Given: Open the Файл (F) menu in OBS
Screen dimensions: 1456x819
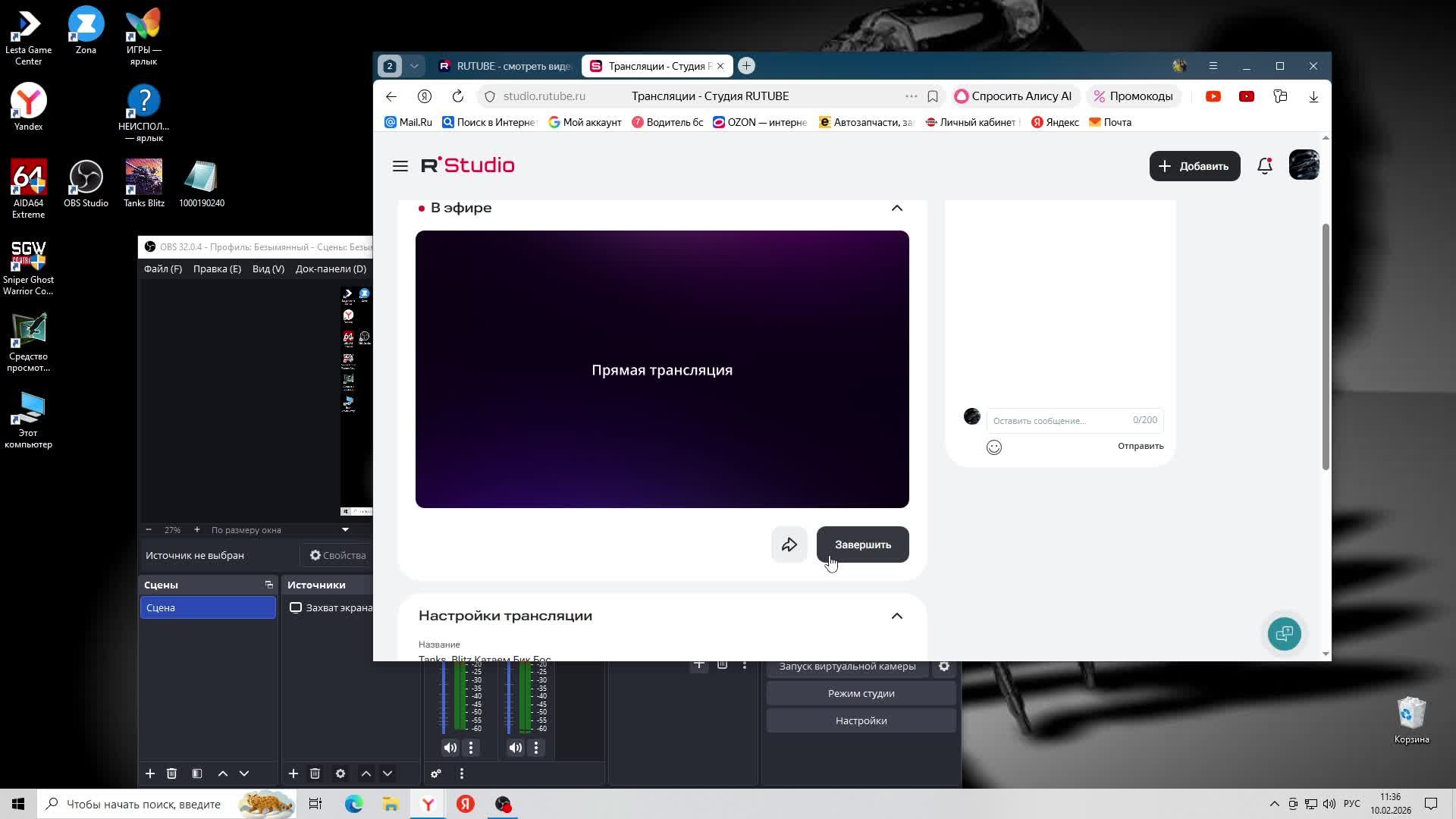Looking at the screenshot, I should click(163, 269).
